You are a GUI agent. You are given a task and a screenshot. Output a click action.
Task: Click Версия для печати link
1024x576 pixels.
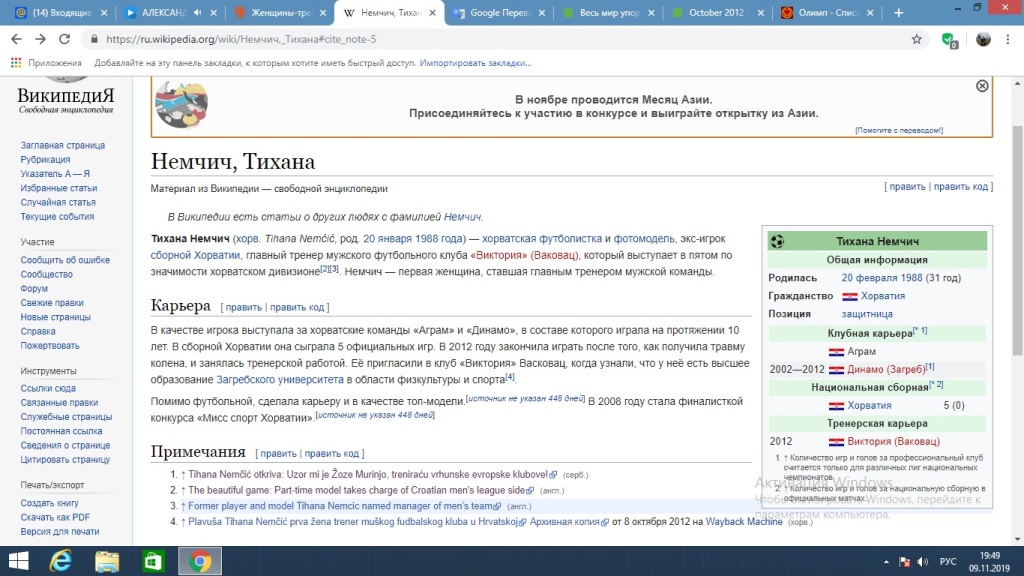click(60, 532)
